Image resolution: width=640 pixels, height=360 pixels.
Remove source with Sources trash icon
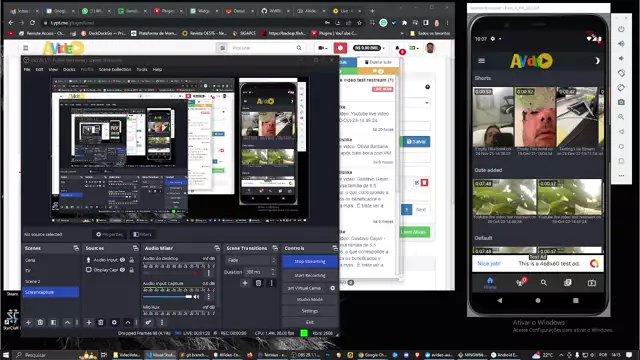pyautogui.click(x=101, y=322)
